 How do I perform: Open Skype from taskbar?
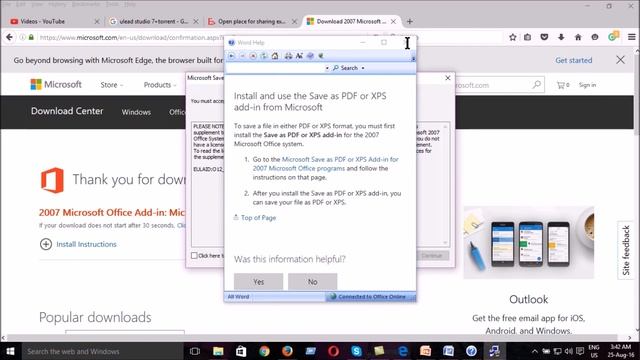(356, 351)
